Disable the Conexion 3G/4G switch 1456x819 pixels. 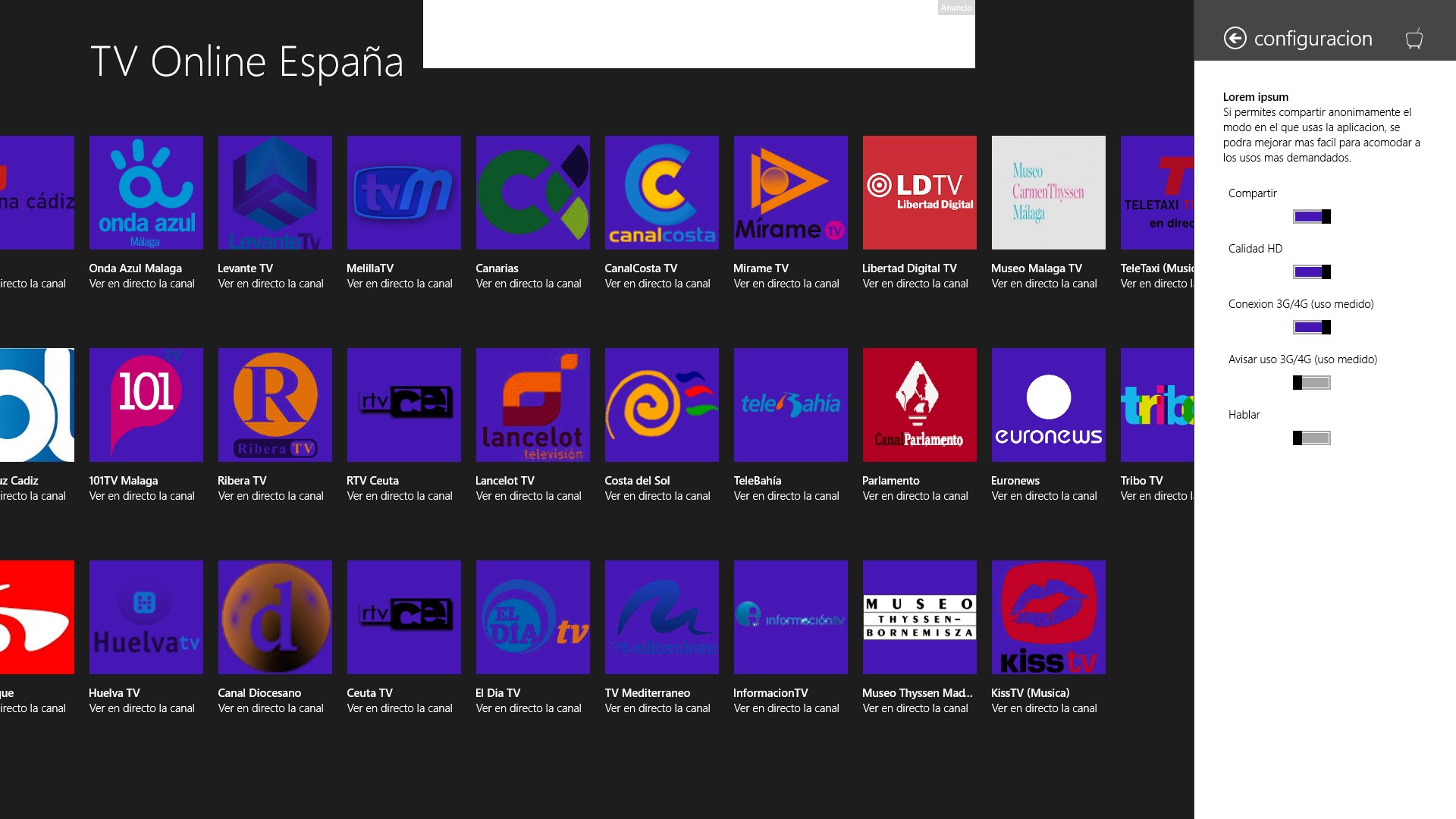click(1312, 328)
